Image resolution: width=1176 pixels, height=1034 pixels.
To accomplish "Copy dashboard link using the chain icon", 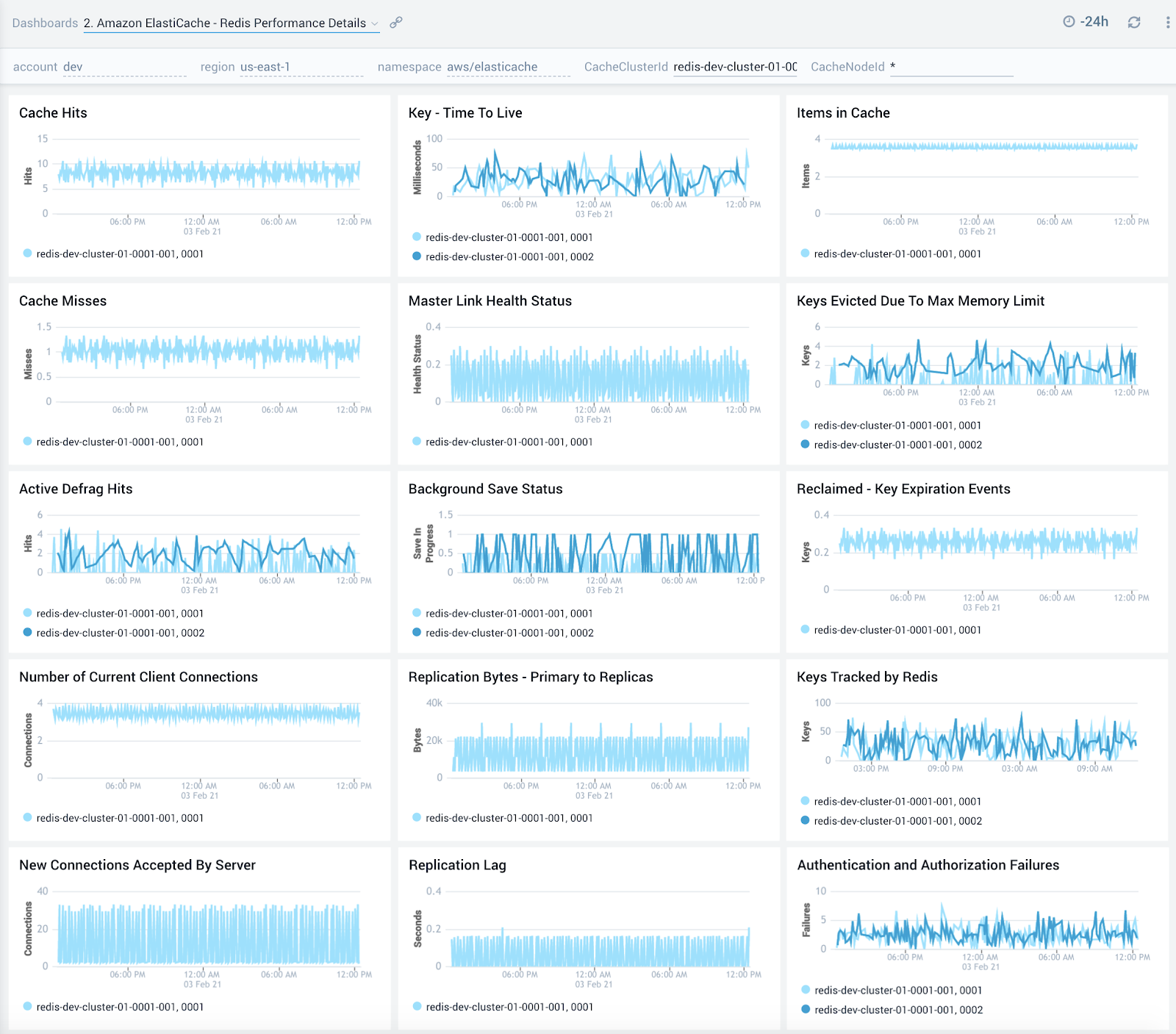I will 395,23.
